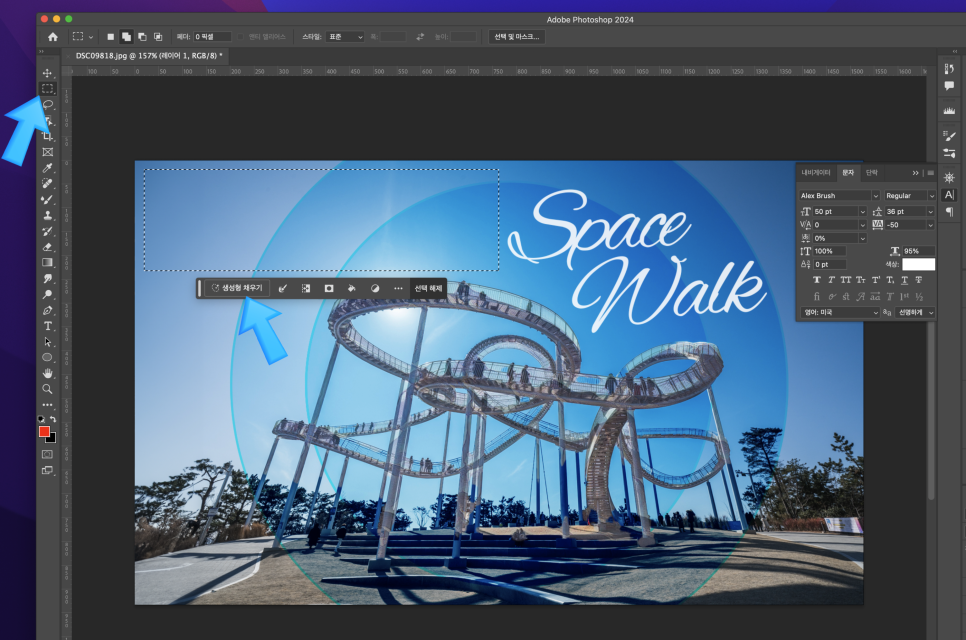
Task: Switch to the 문자 tab
Action: point(848,172)
